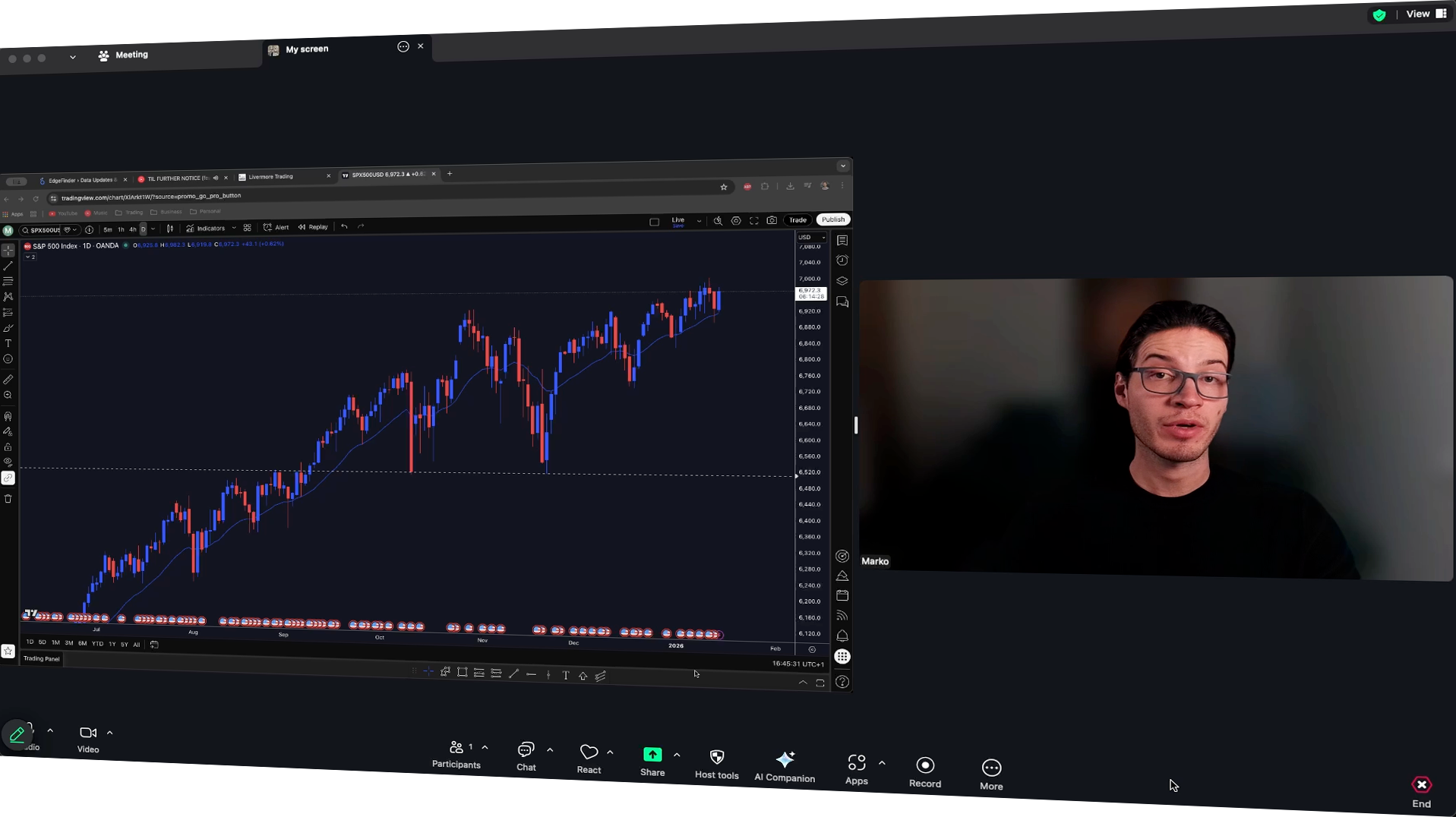The height and width of the screenshot is (817, 1456).
Task: Set chart range to 6M
Action: (82, 643)
